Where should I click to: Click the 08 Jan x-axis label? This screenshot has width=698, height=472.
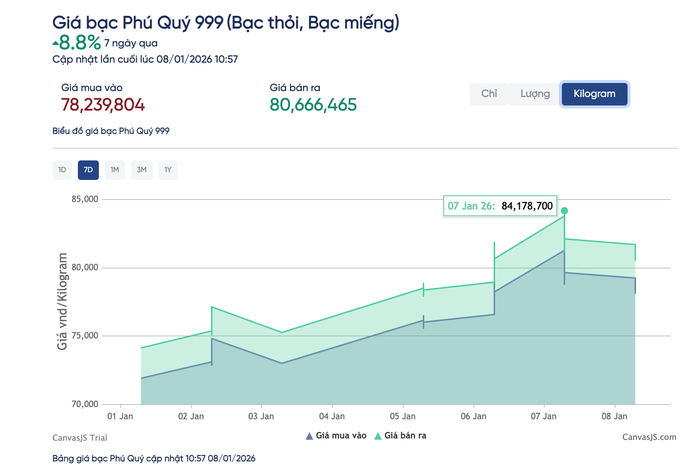coord(613,415)
